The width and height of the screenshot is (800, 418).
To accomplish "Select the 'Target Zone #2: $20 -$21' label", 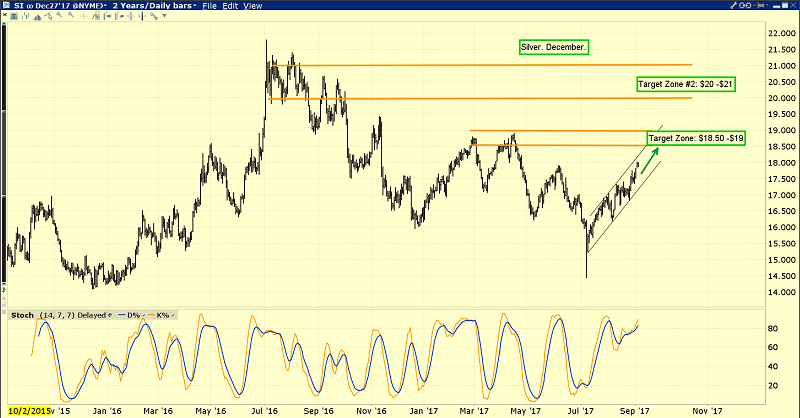I will point(686,84).
